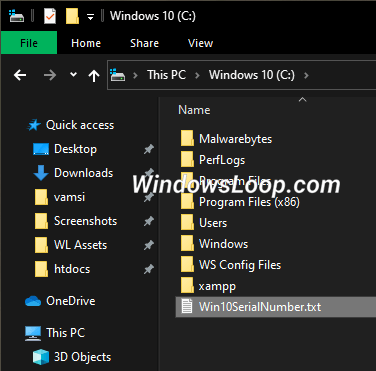Click the Downloads arrow icon
The height and width of the screenshot is (371, 376).
[41, 173]
